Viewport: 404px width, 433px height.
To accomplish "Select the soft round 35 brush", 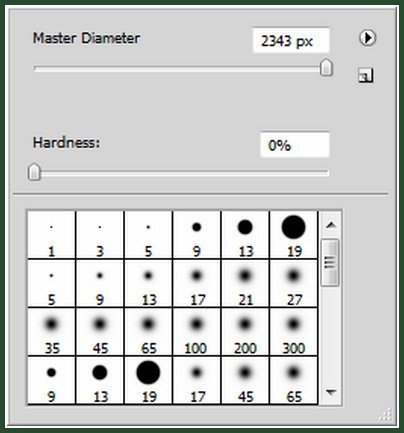I will pos(51,332).
